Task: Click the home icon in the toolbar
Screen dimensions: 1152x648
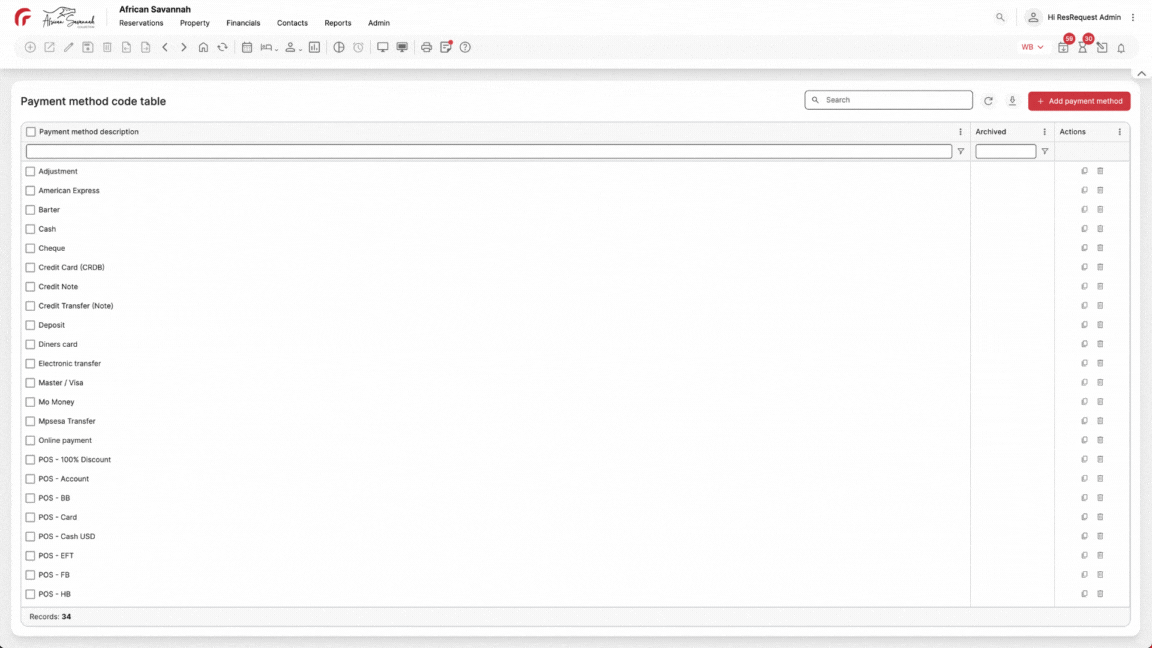Action: (204, 47)
